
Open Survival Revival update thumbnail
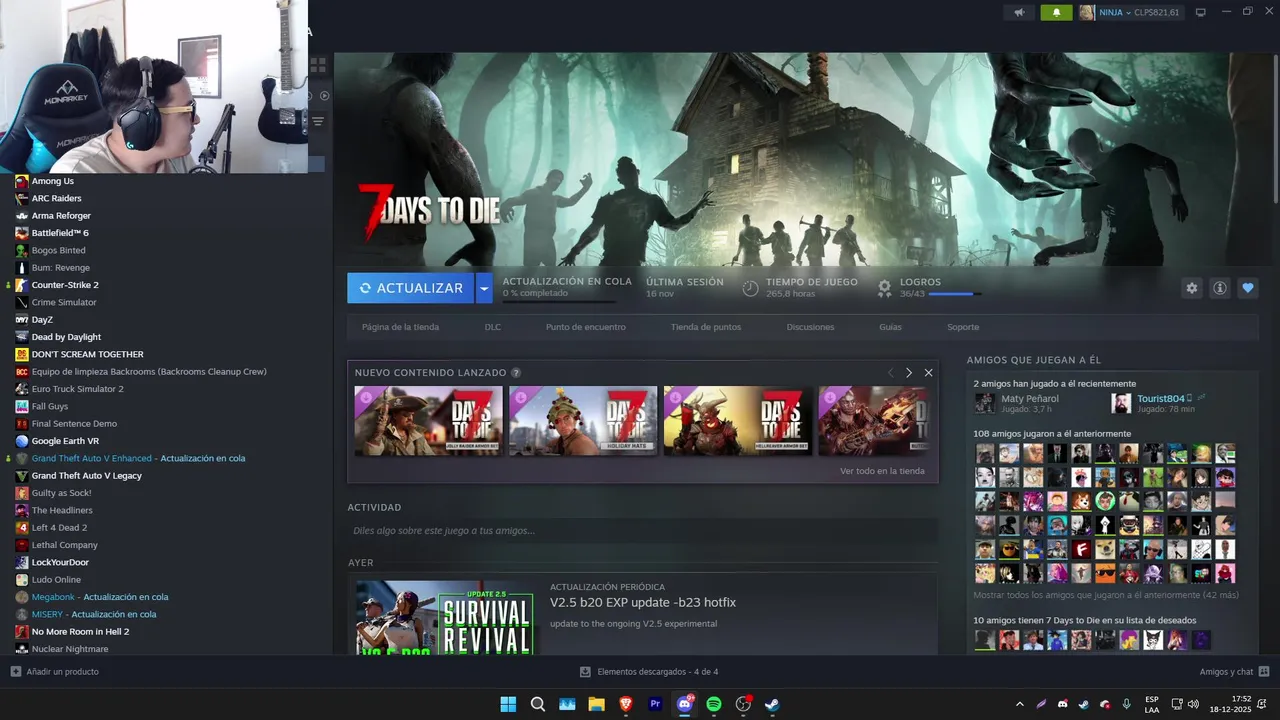445,617
